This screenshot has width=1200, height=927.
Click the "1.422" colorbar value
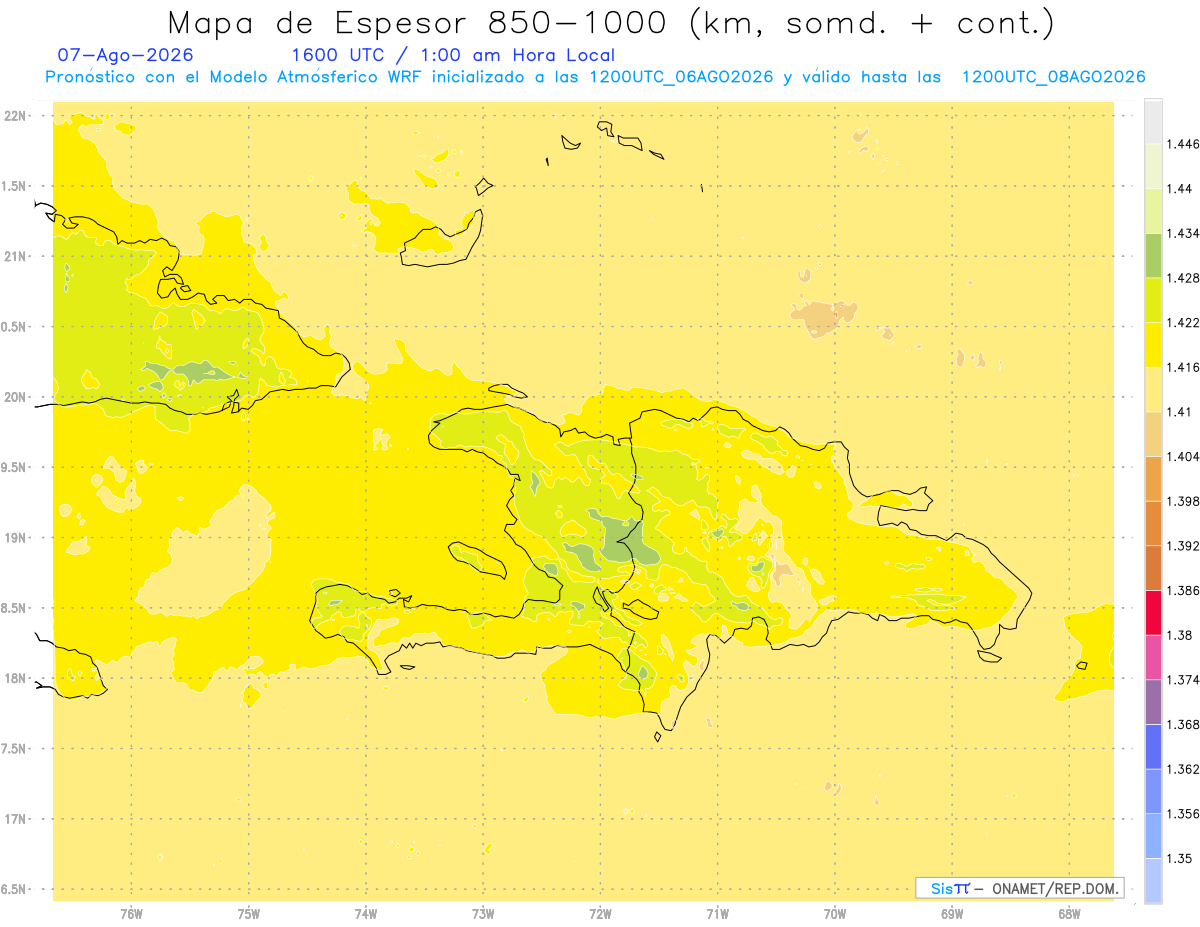(1182, 323)
